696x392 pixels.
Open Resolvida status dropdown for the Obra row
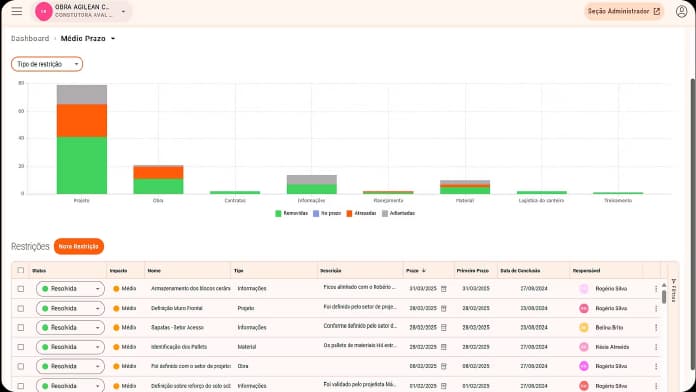point(70,366)
